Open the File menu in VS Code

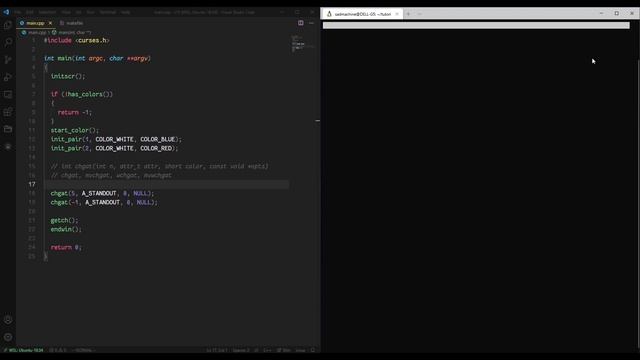18,12
